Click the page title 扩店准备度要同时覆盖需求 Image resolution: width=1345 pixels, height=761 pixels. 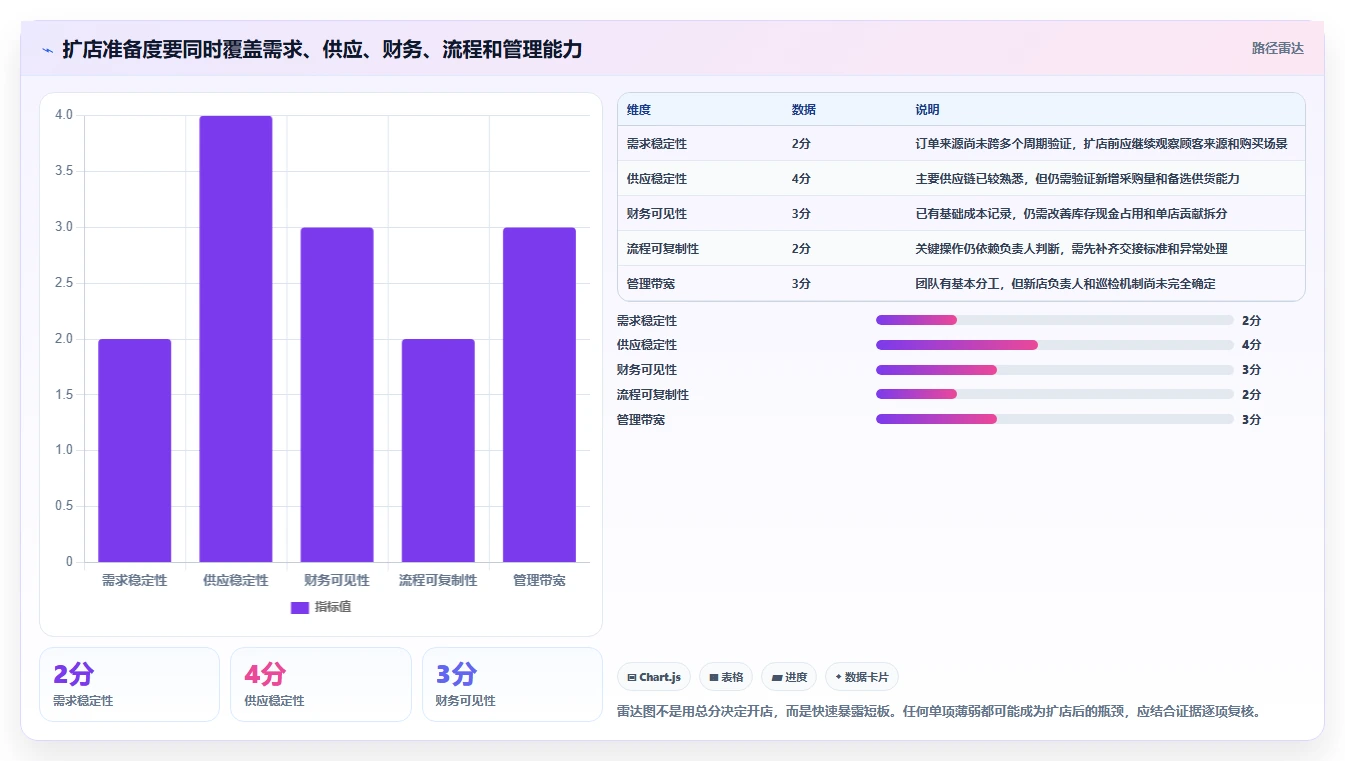(322, 49)
